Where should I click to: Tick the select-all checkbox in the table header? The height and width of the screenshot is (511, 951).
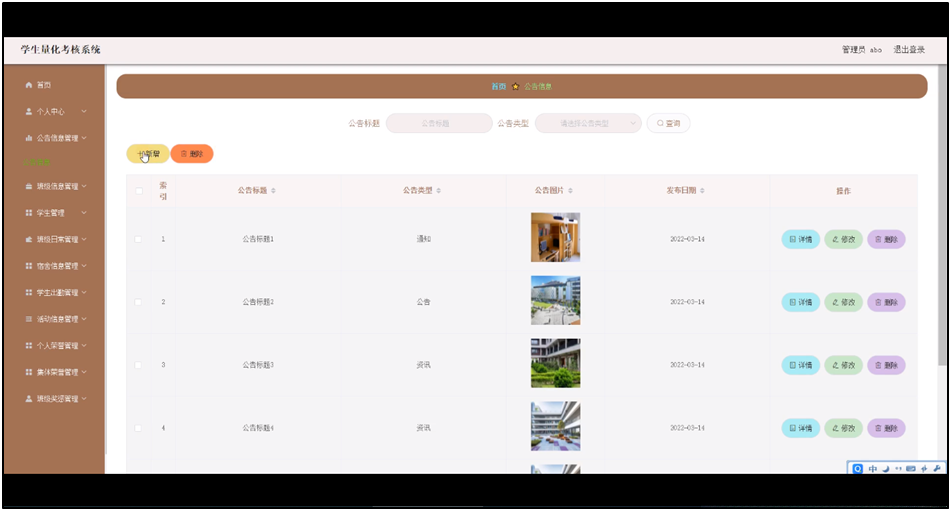coord(139,190)
